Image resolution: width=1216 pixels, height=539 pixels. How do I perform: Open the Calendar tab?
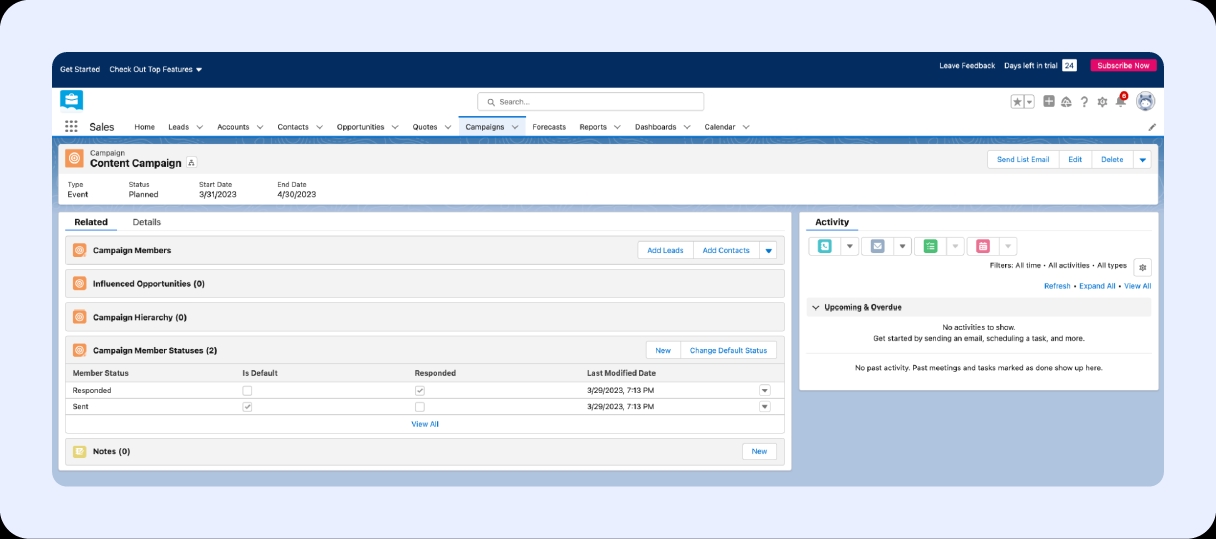pos(720,127)
